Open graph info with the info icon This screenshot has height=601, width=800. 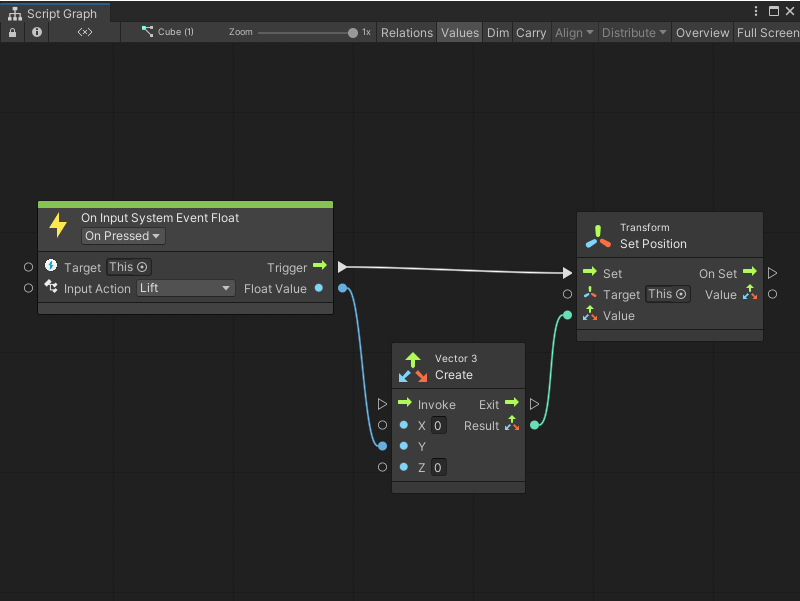click(x=36, y=32)
